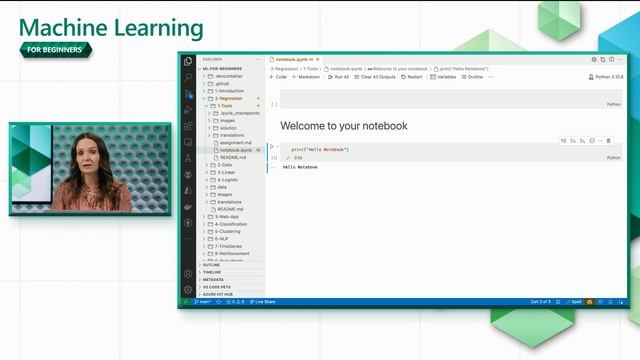
Task: Open Remote Explorer in activity bar
Action: [x=188, y=142]
